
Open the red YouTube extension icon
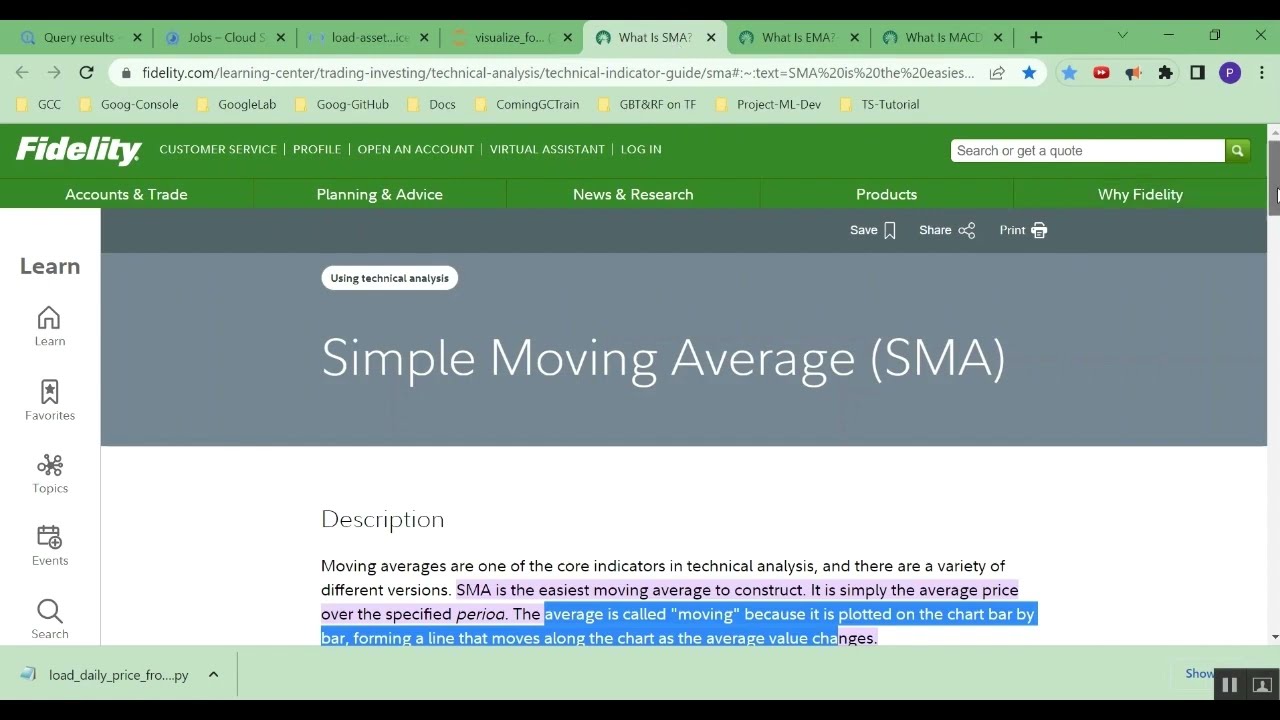pyautogui.click(x=1101, y=72)
